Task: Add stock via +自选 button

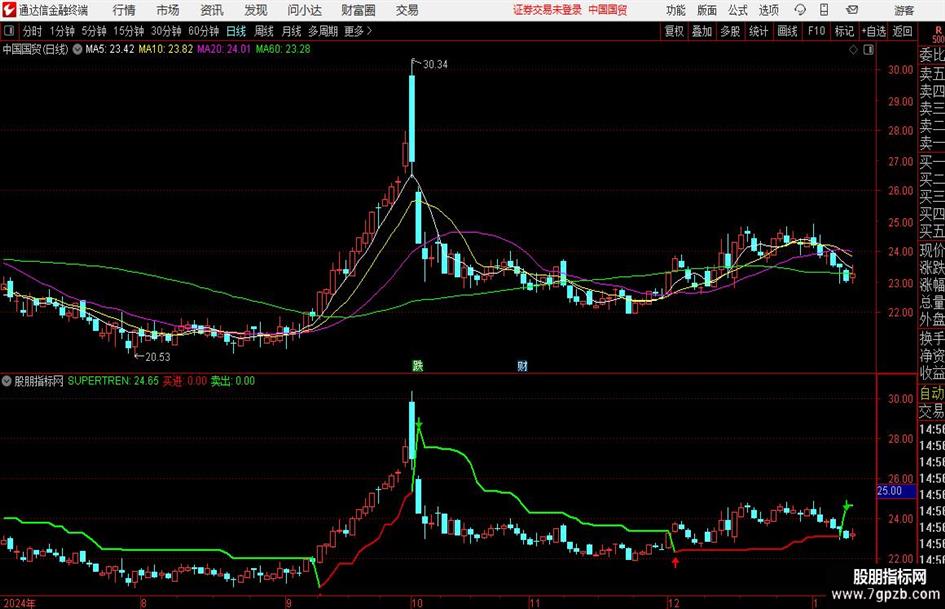Action: 874,31
